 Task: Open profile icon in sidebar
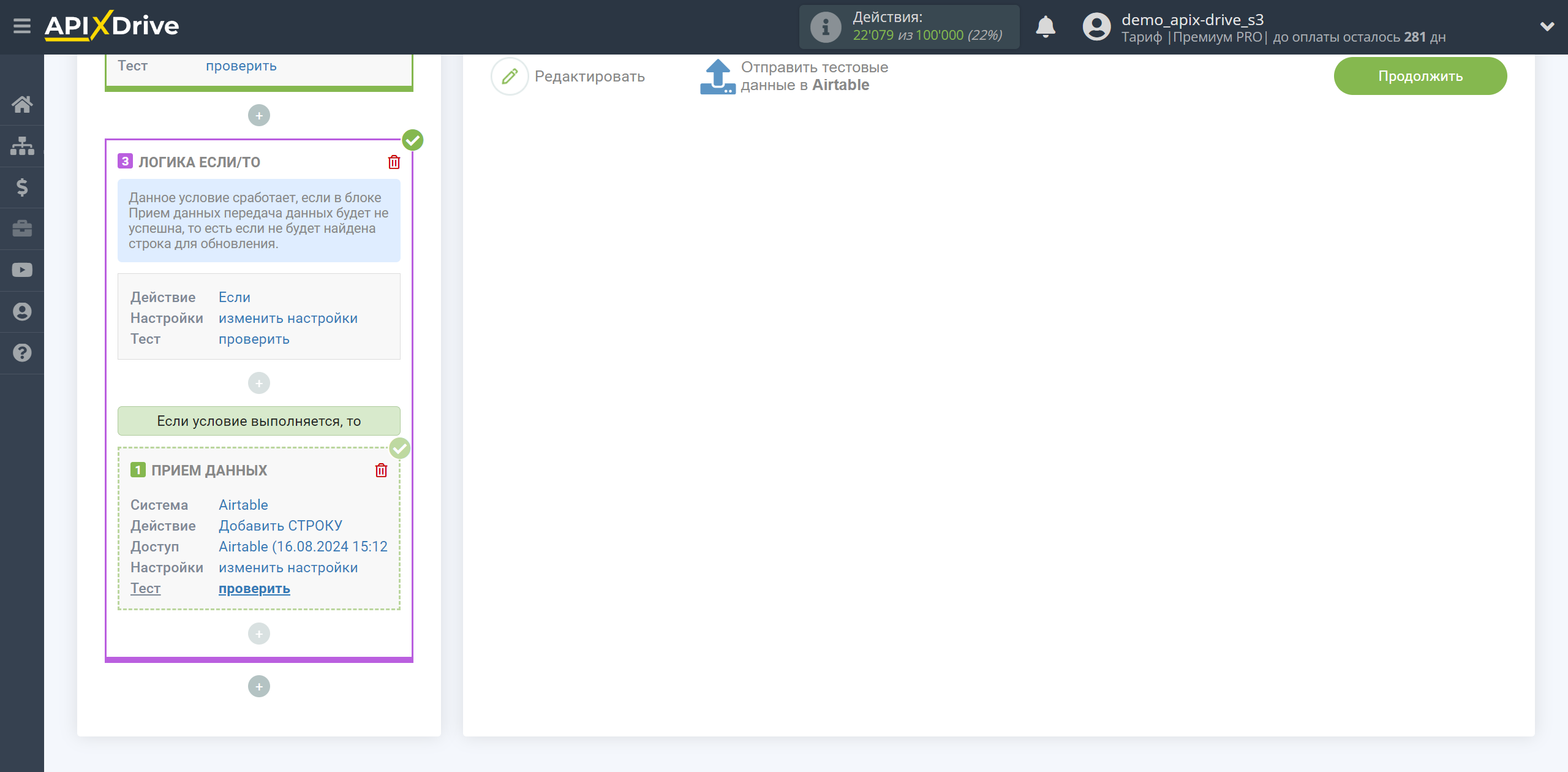click(x=22, y=311)
